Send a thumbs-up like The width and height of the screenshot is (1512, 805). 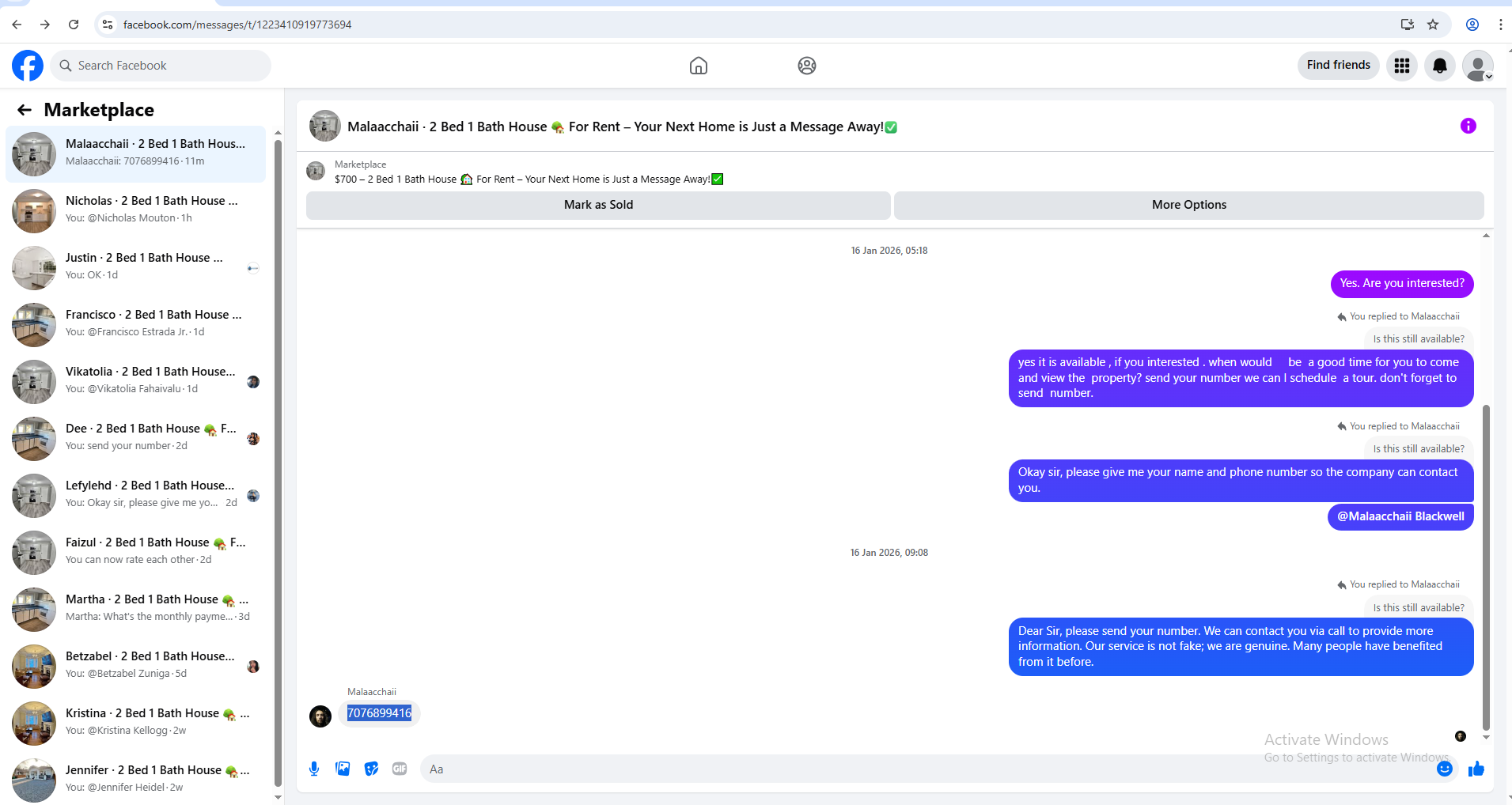pos(1476,769)
